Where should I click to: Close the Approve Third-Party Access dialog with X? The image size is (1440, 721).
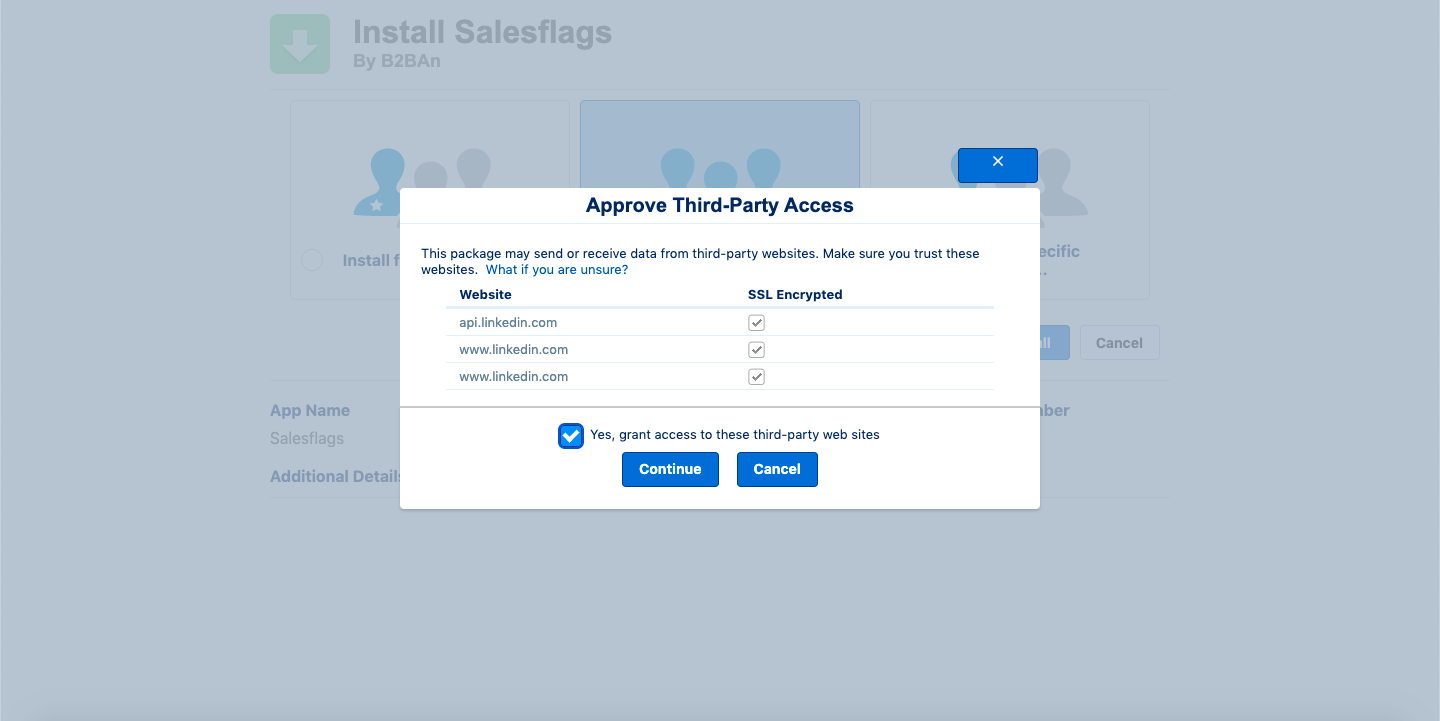997,165
